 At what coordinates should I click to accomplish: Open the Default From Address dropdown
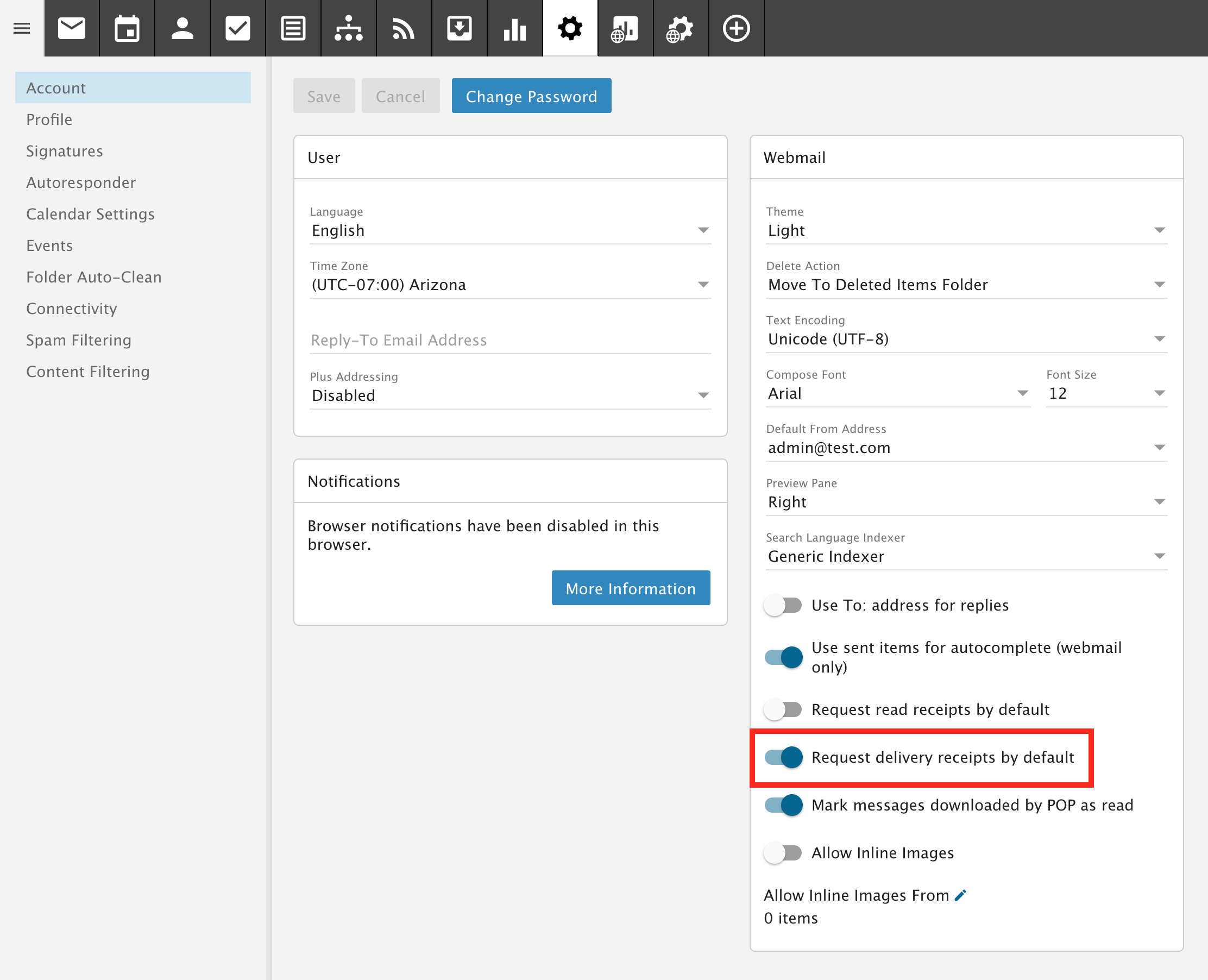pos(966,448)
